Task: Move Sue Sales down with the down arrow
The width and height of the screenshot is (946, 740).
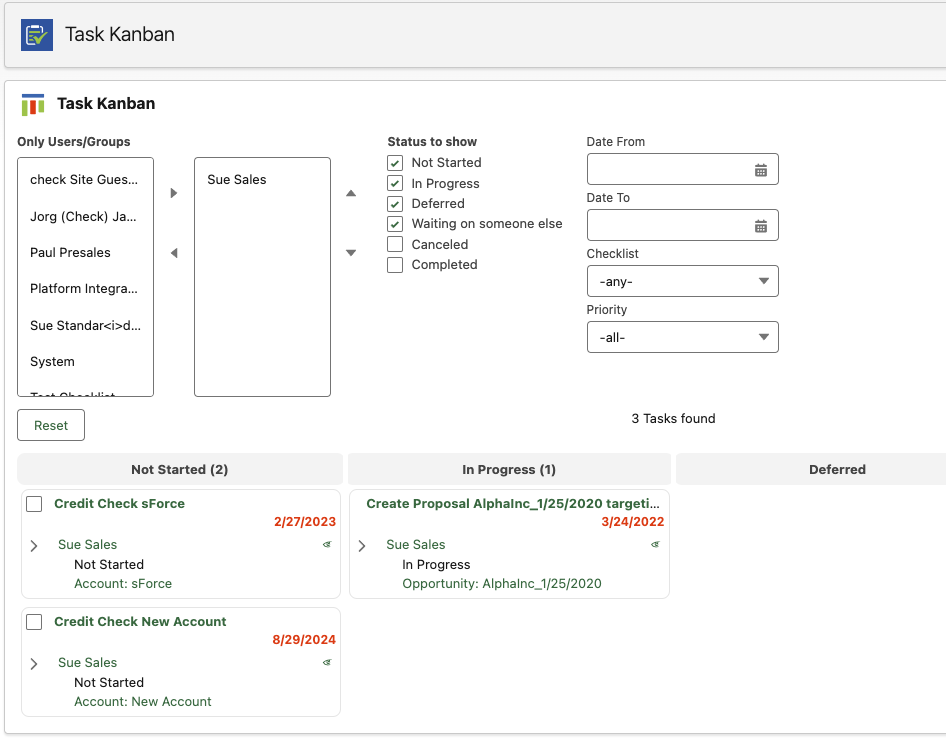Action: pyautogui.click(x=351, y=253)
